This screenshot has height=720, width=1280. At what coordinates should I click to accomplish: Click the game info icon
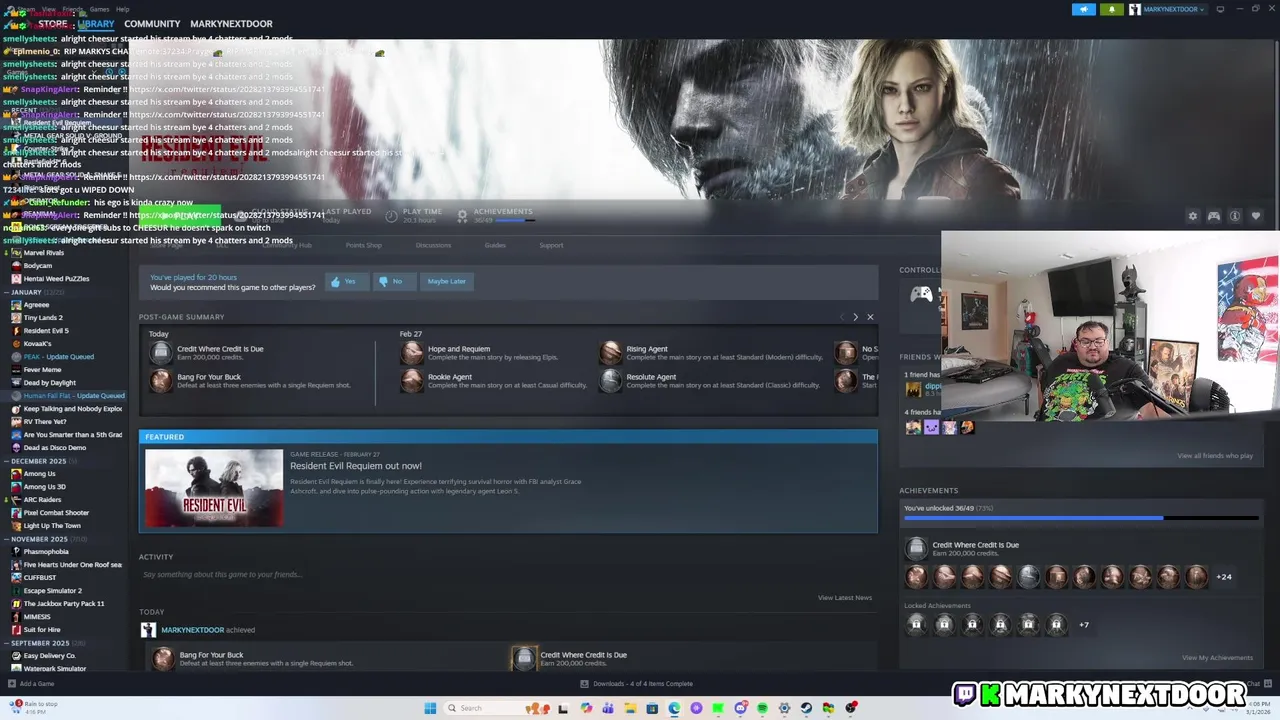(1235, 216)
